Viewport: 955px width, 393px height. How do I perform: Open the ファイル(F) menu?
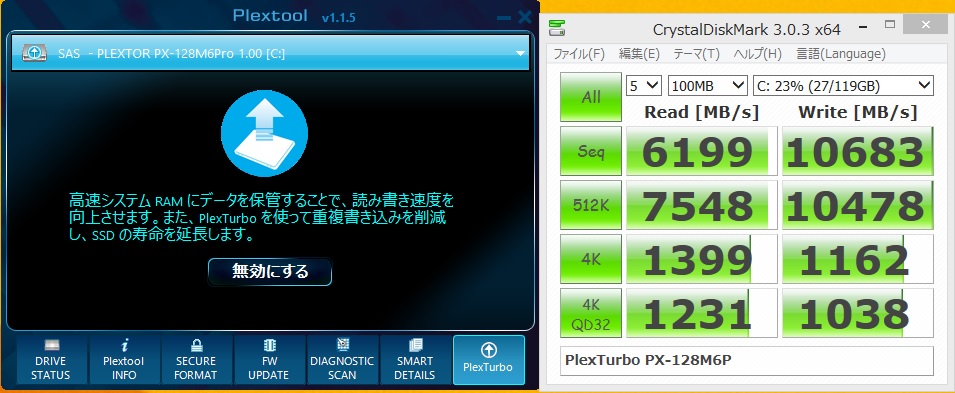(x=579, y=54)
